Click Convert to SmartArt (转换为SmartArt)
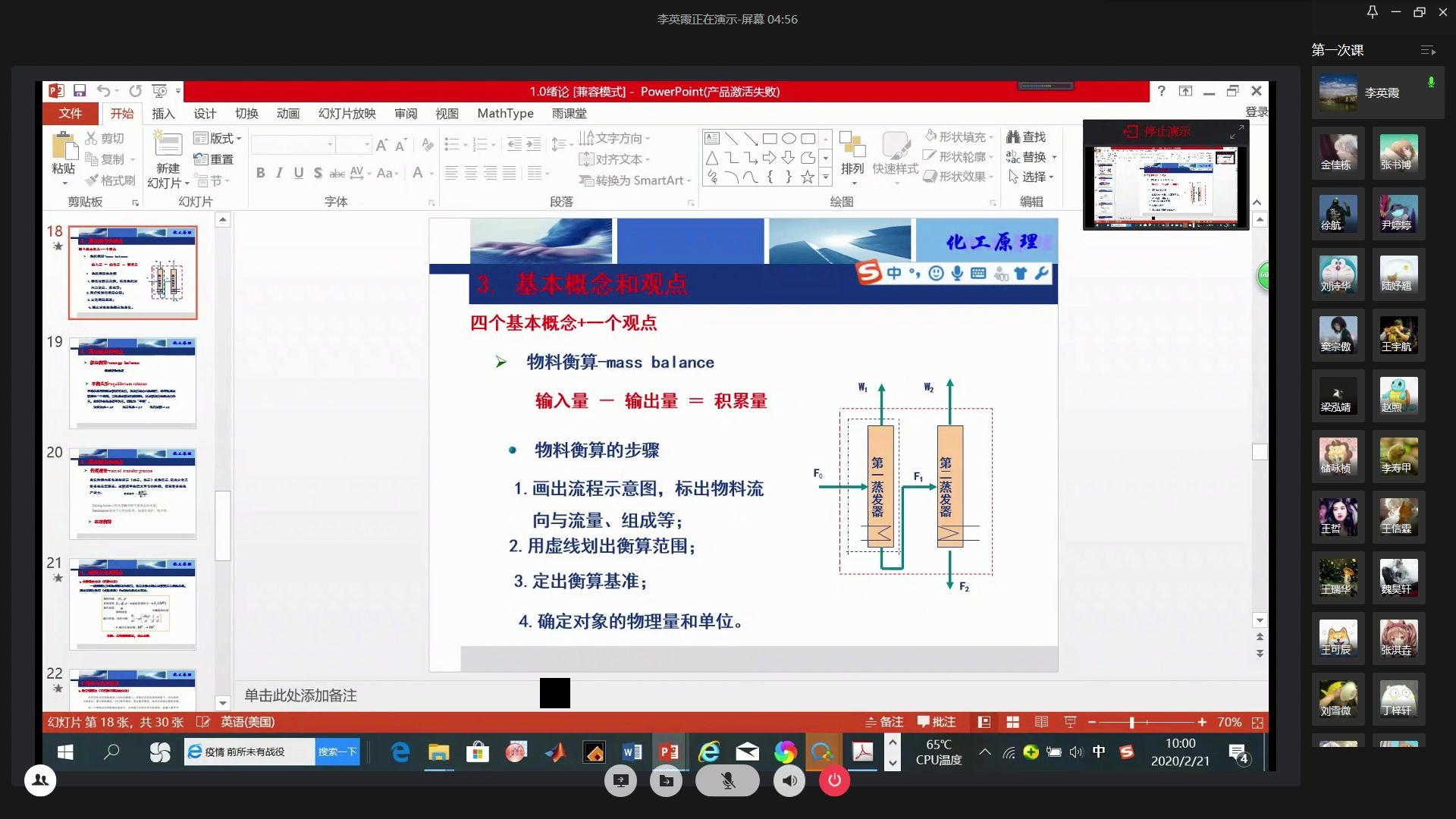This screenshot has height=819, width=1456. [x=633, y=180]
